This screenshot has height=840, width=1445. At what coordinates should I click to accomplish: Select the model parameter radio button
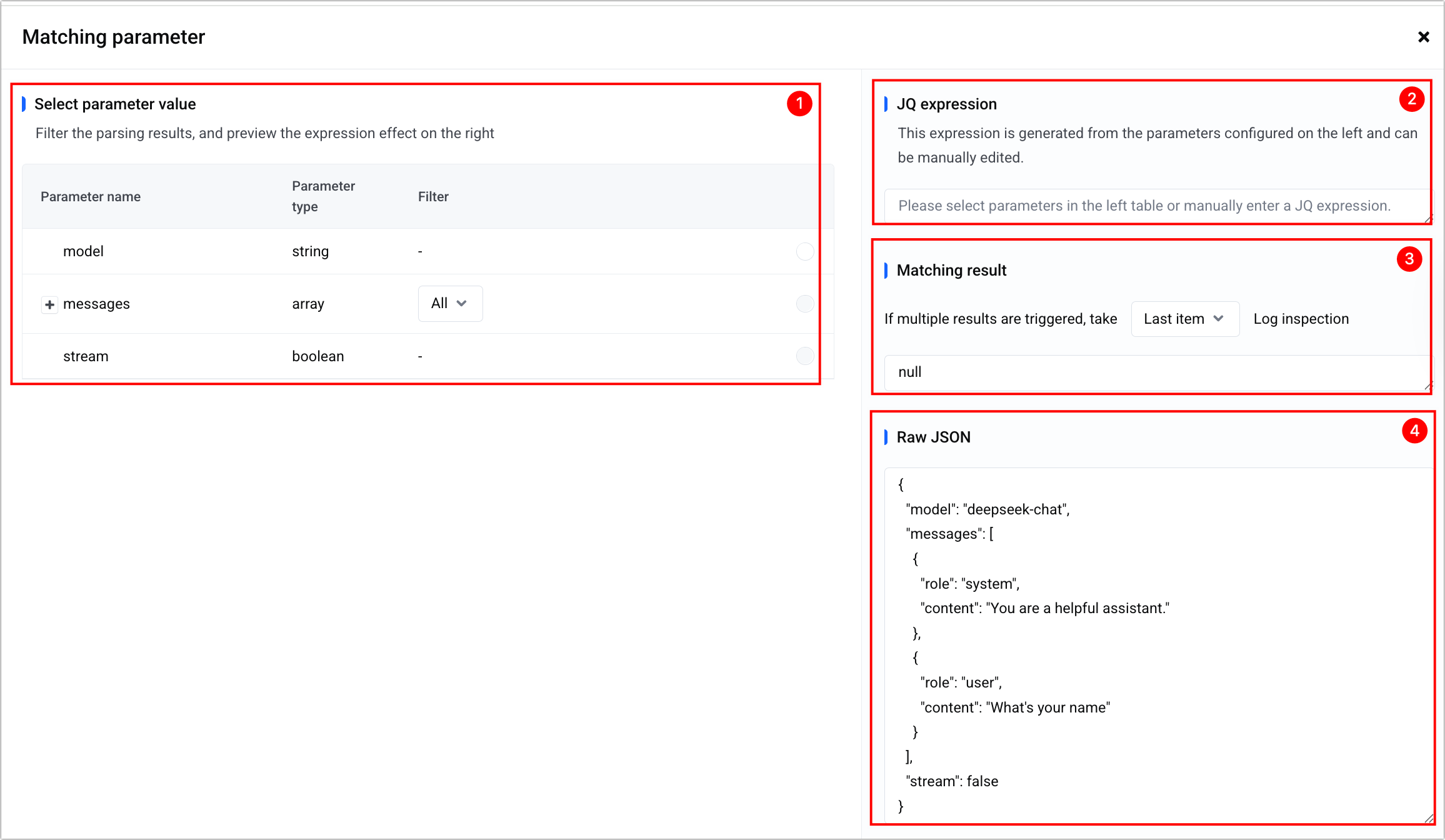[x=804, y=251]
